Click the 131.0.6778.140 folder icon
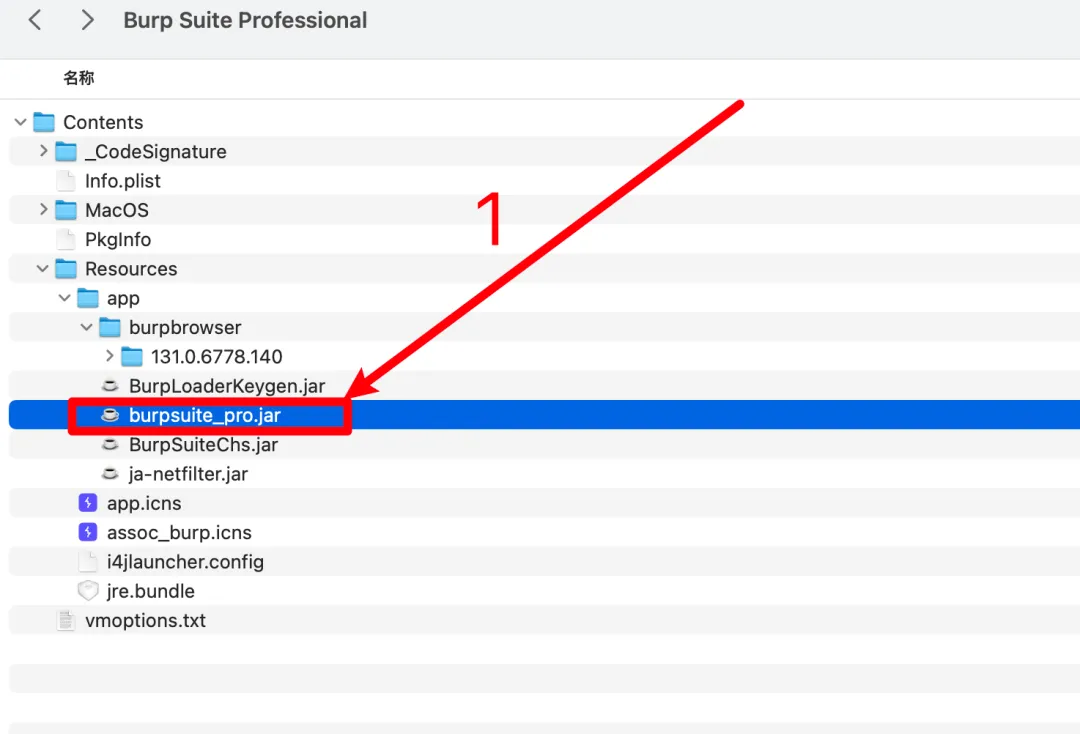This screenshot has width=1080, height=734. coord(132,357)
